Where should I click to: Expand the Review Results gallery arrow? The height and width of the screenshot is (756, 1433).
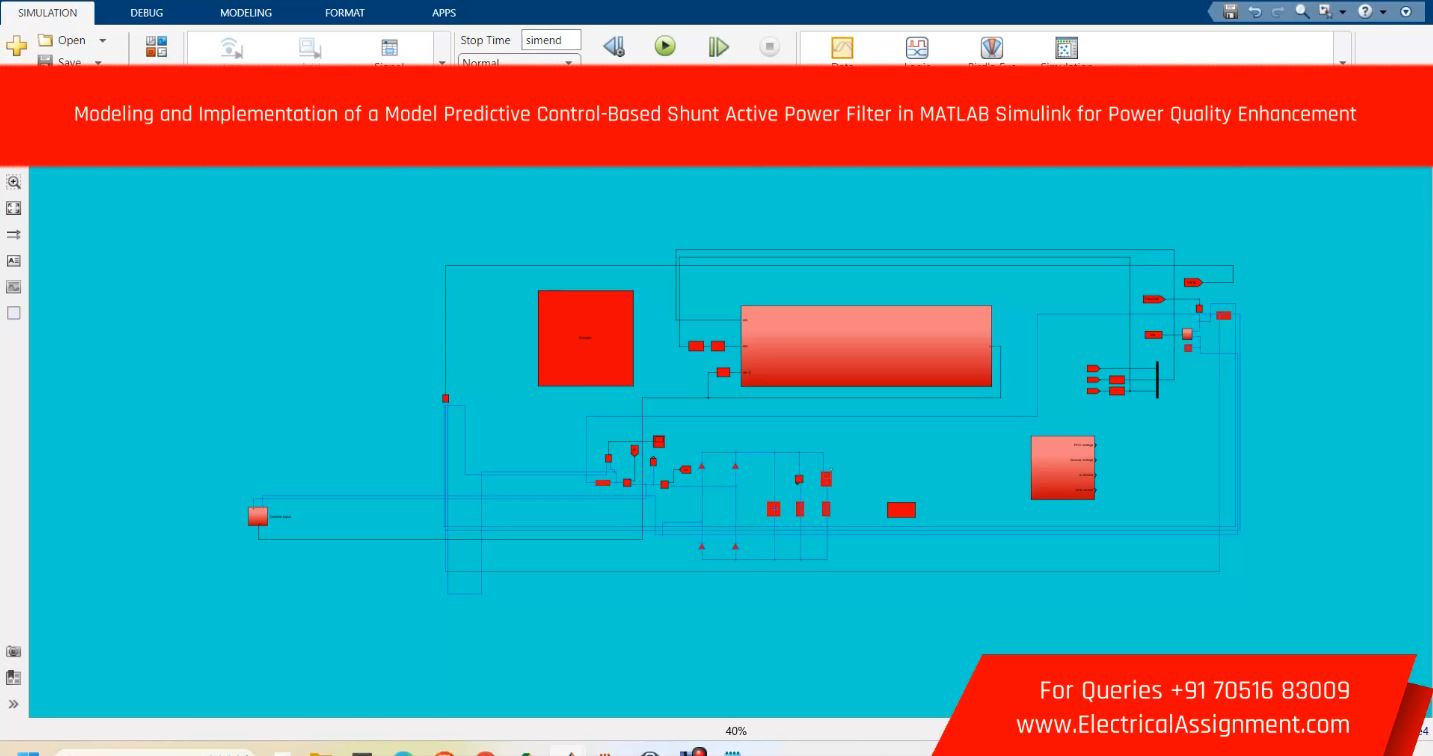(x=1342, y=62)
